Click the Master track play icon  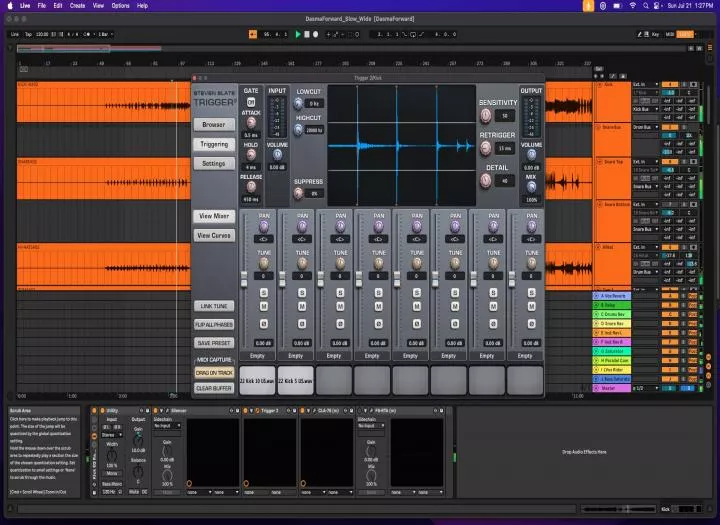click(596, 388)
